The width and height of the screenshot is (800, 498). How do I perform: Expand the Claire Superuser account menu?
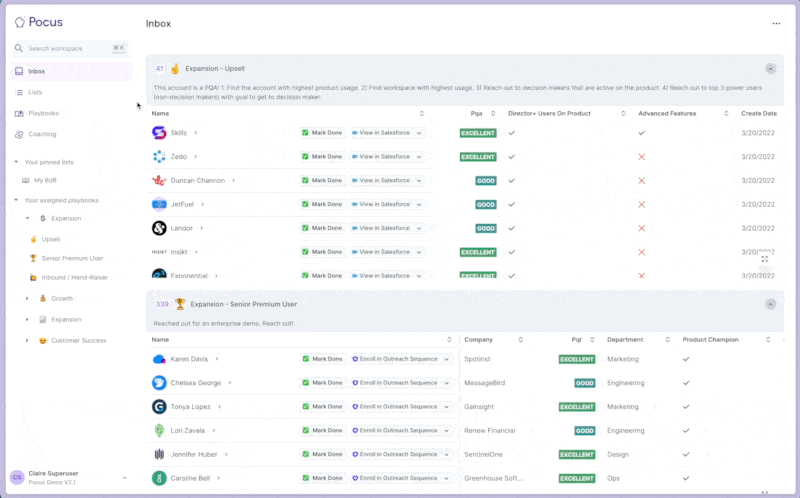124,478
